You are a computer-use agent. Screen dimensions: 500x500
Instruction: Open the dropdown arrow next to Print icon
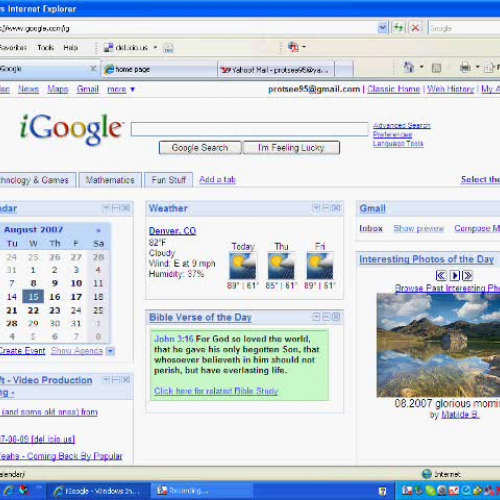click(477, 67)
